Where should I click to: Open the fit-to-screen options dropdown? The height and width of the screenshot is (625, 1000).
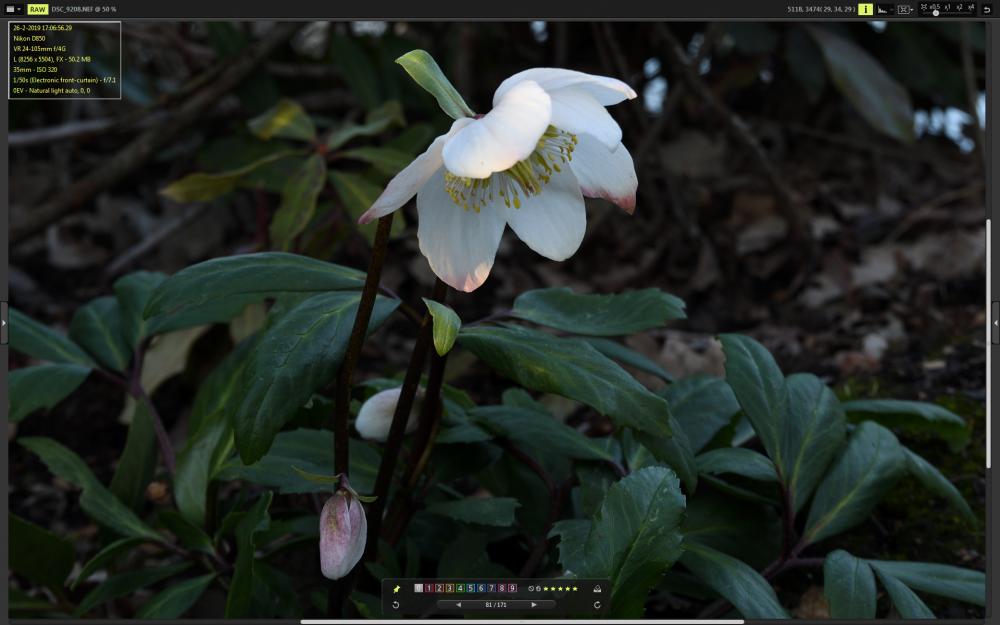click(x=904, y=9)
